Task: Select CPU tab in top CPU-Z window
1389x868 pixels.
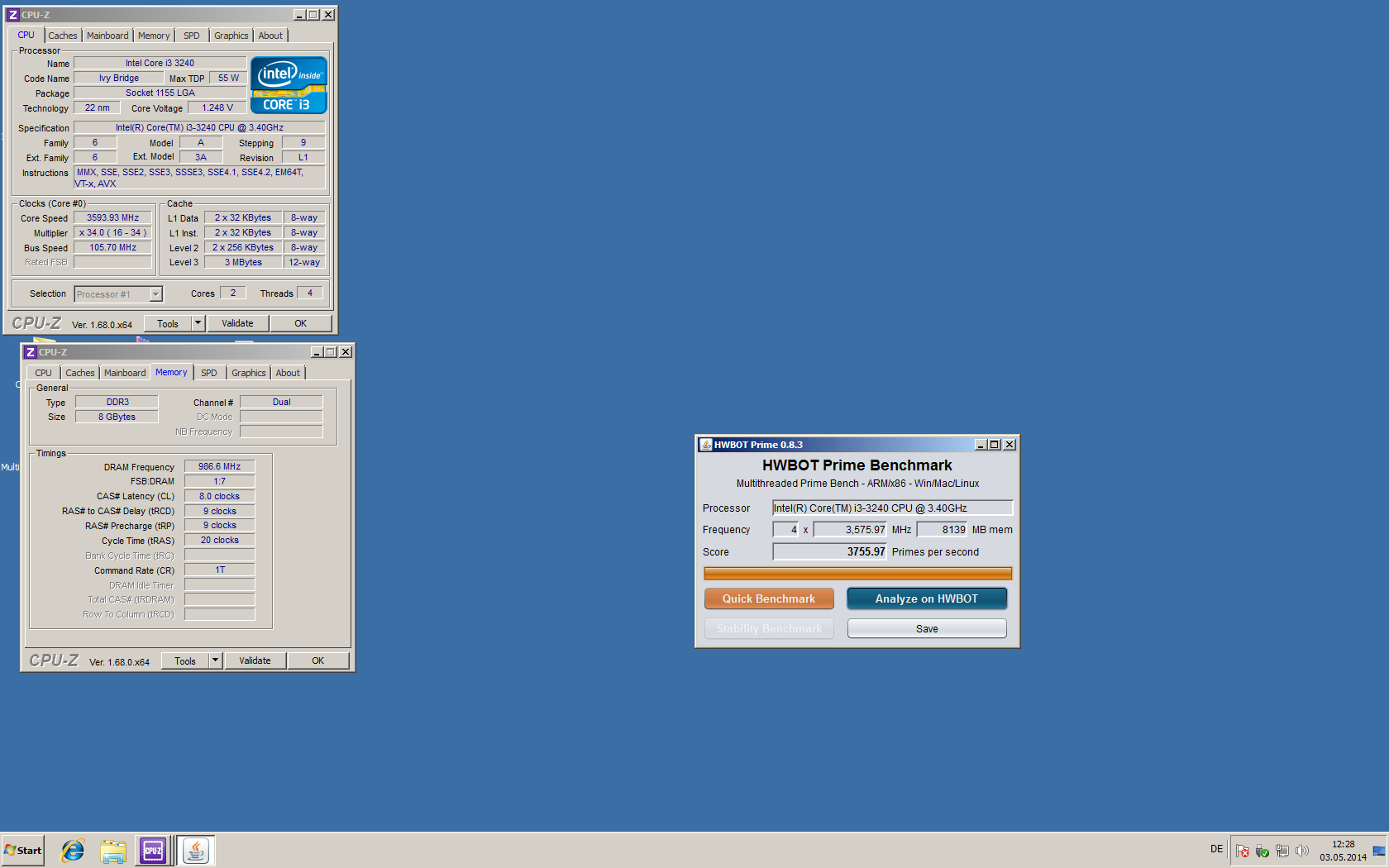Action: (26, 35)
